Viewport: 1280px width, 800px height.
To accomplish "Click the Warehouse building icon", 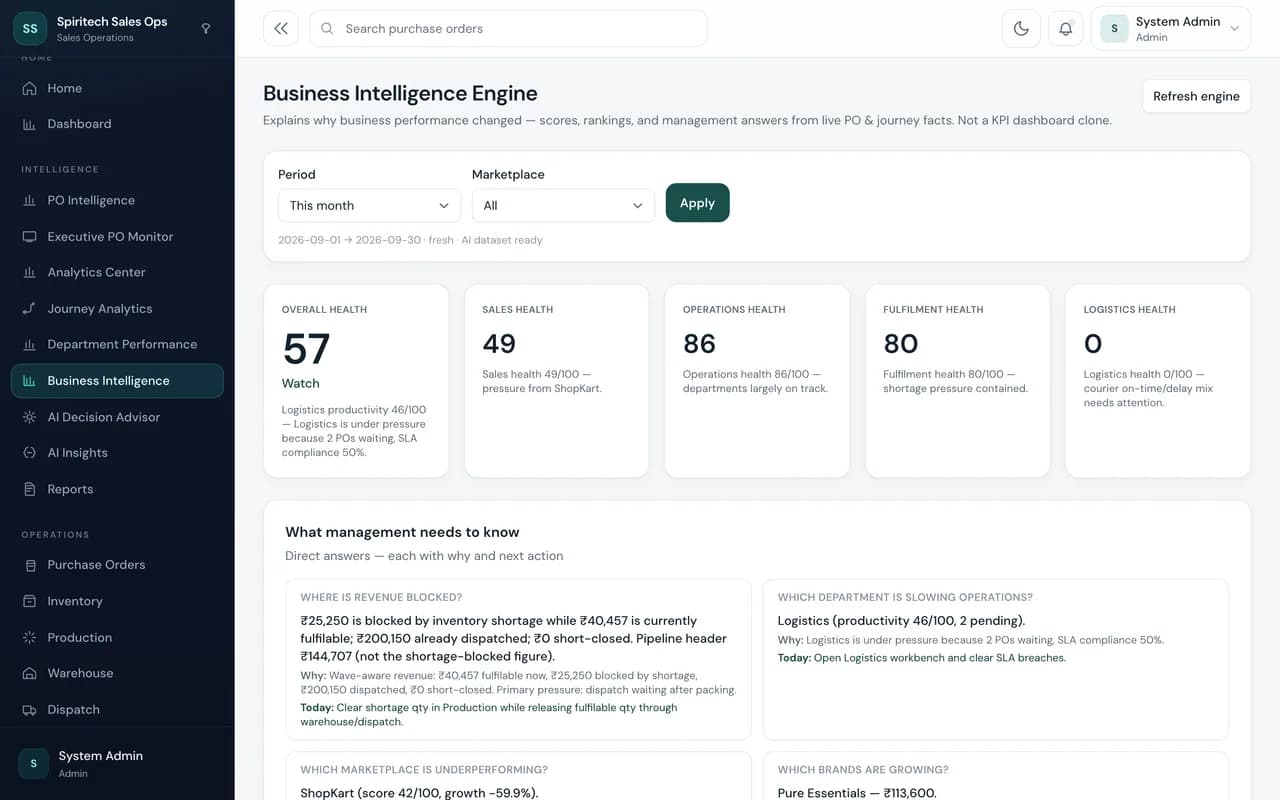I will click(x=29, y=673).
